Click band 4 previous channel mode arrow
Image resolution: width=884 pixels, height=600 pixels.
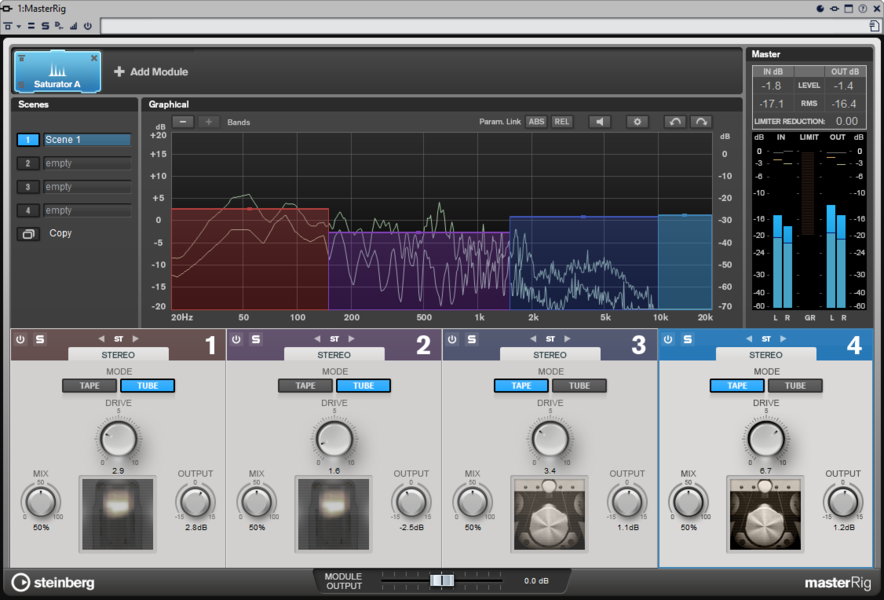[x=749, y=339]
